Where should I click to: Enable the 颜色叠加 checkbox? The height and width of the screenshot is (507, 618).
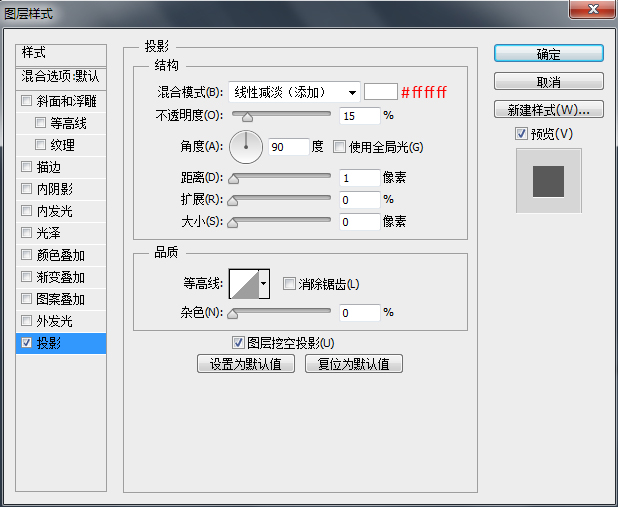(x=26, y=255)
